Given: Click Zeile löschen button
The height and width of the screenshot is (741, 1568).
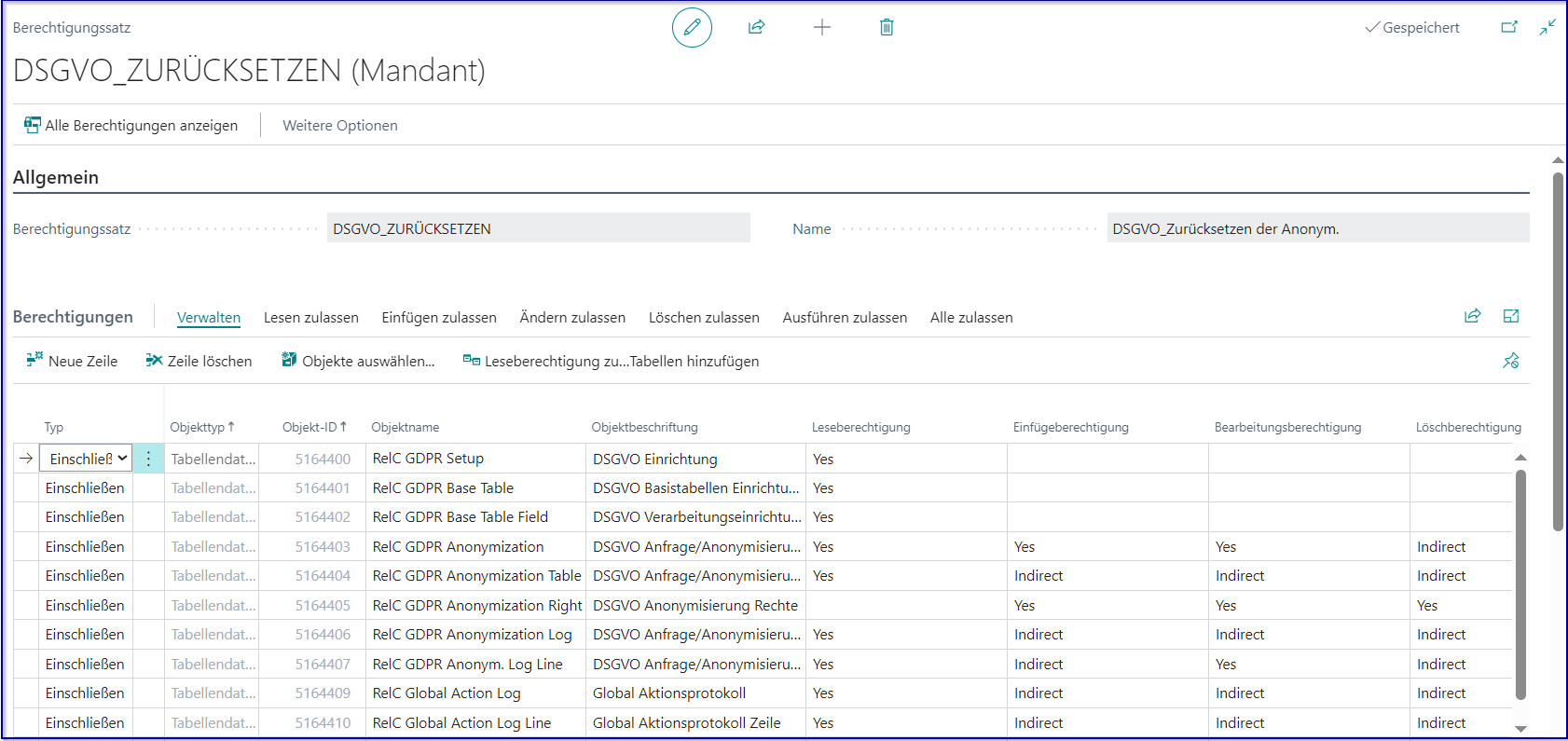Looking at the screenshot, I should tap(199, 362).
